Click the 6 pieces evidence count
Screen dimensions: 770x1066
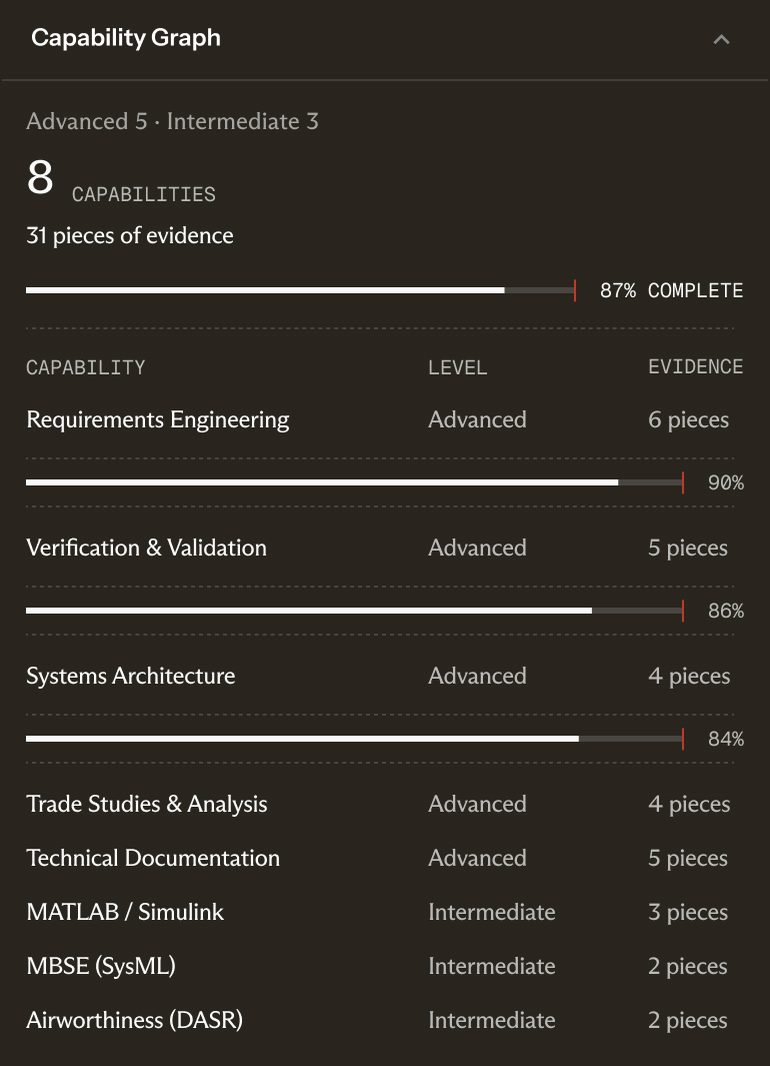click(x=688, y=419)
